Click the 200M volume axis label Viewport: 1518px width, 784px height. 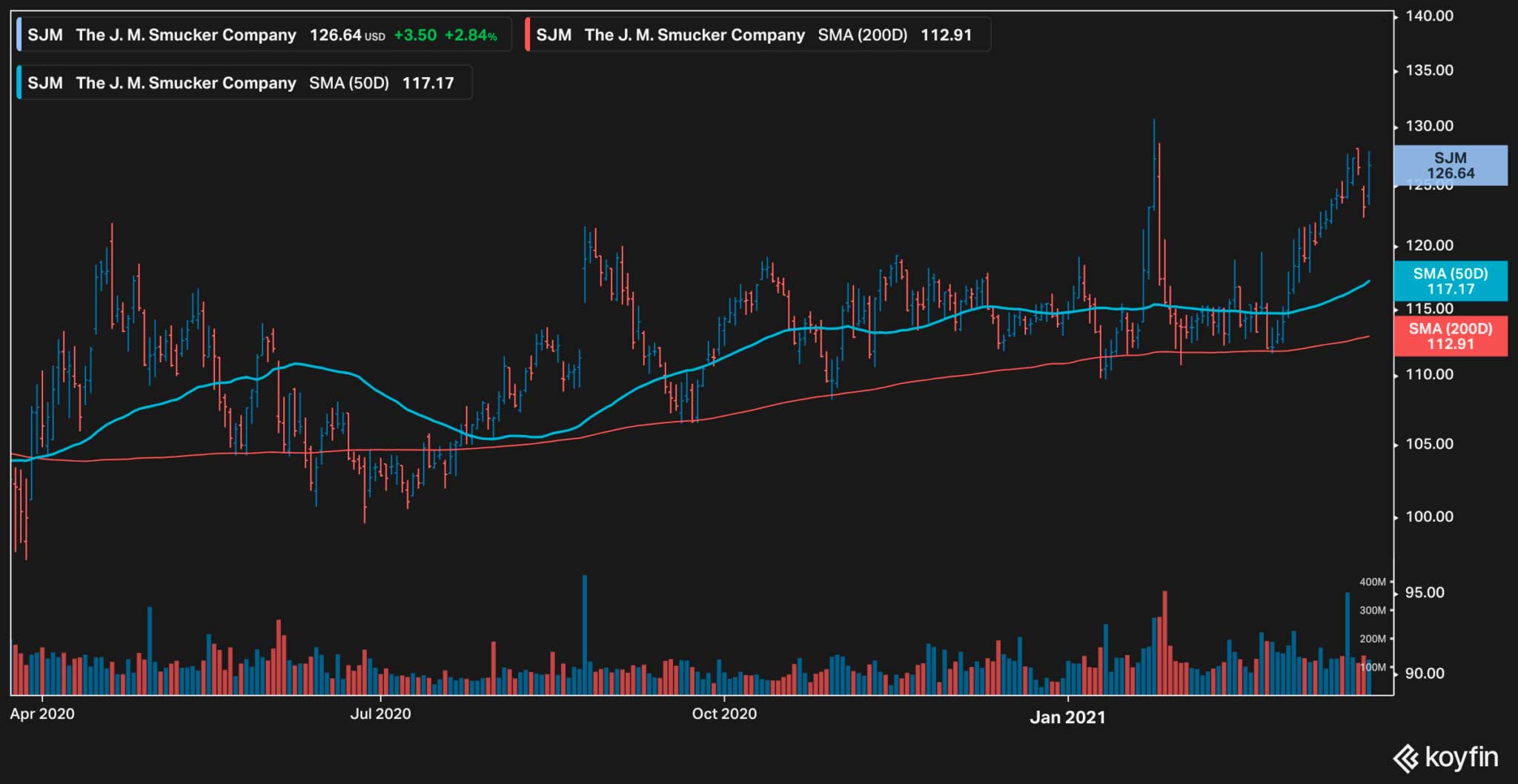coord(1373,639)
